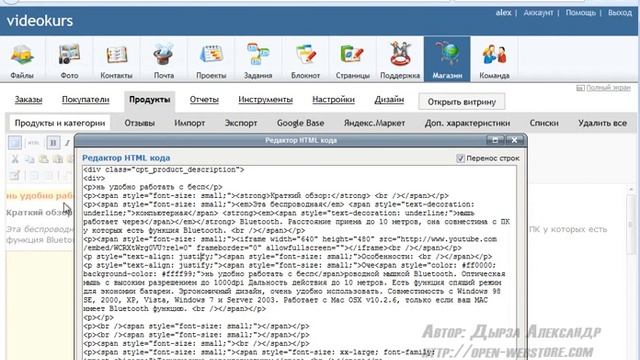Image resolution: width=640 pixels, height=360 pixels.
Task: Open the Контакты module
Action: 116,59
